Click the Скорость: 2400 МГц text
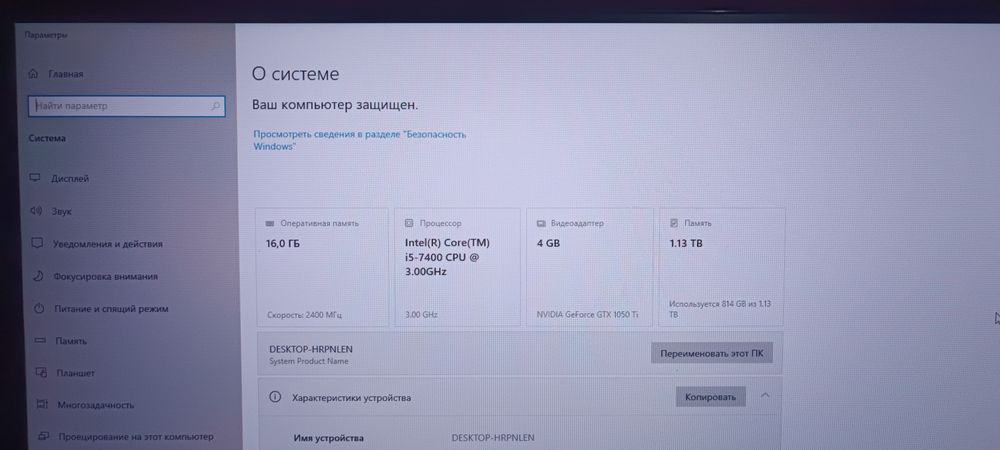 tap(304, 315)
